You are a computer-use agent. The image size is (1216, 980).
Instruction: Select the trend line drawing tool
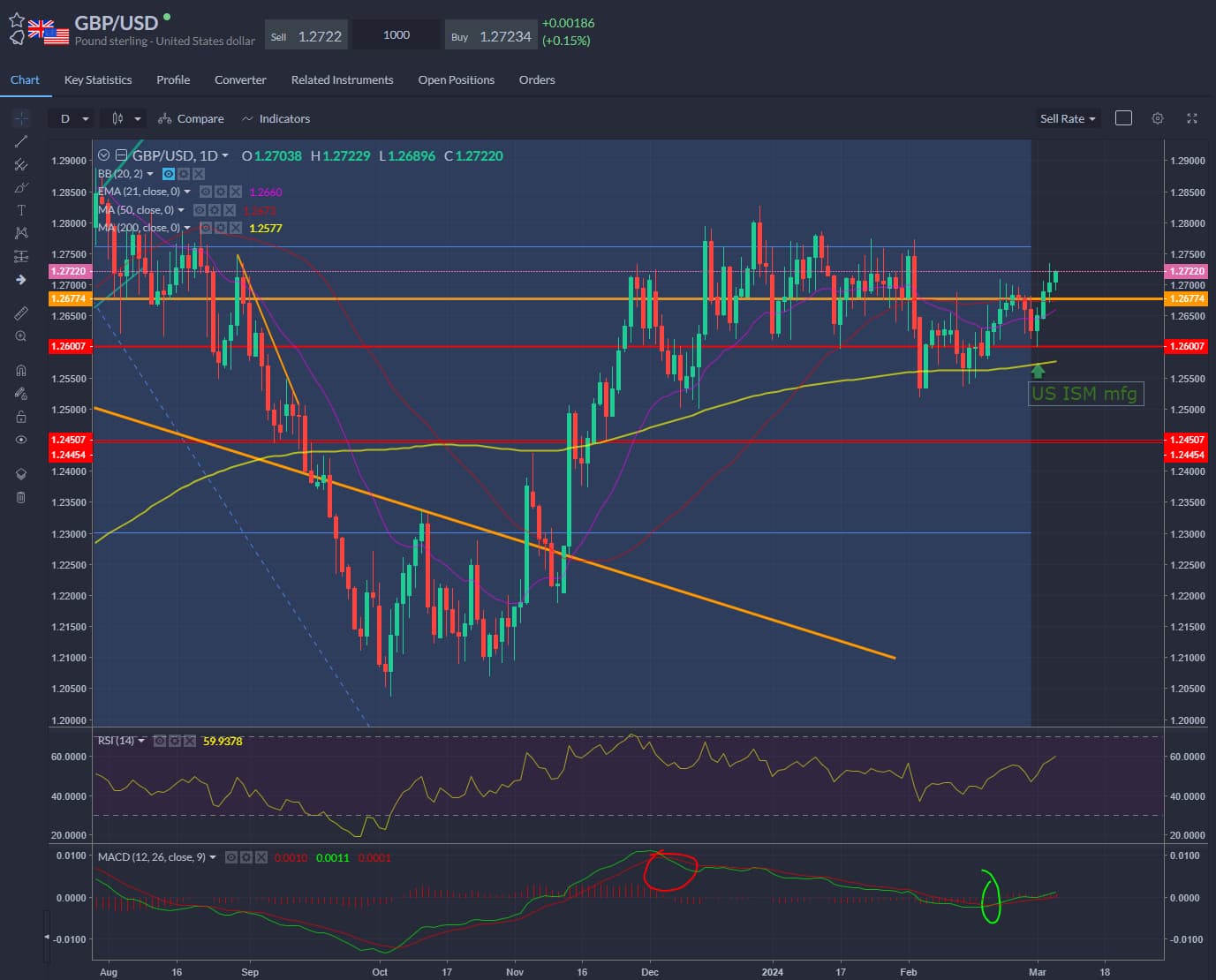(x=21, y=141)
